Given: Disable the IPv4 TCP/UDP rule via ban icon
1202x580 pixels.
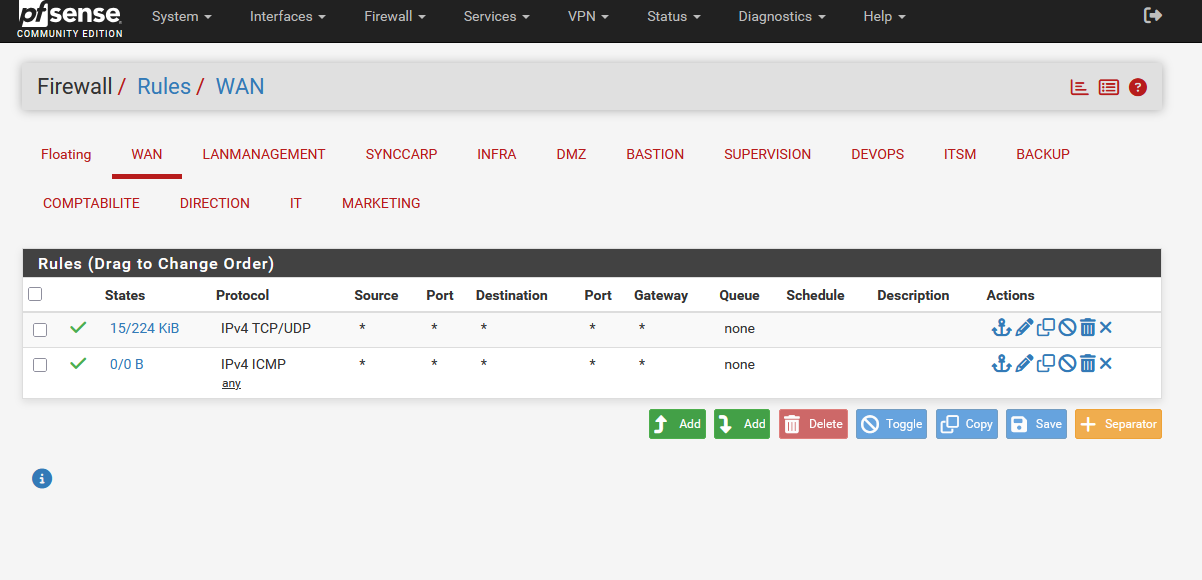Looking at the screenshot, I should coord(1067,328).
